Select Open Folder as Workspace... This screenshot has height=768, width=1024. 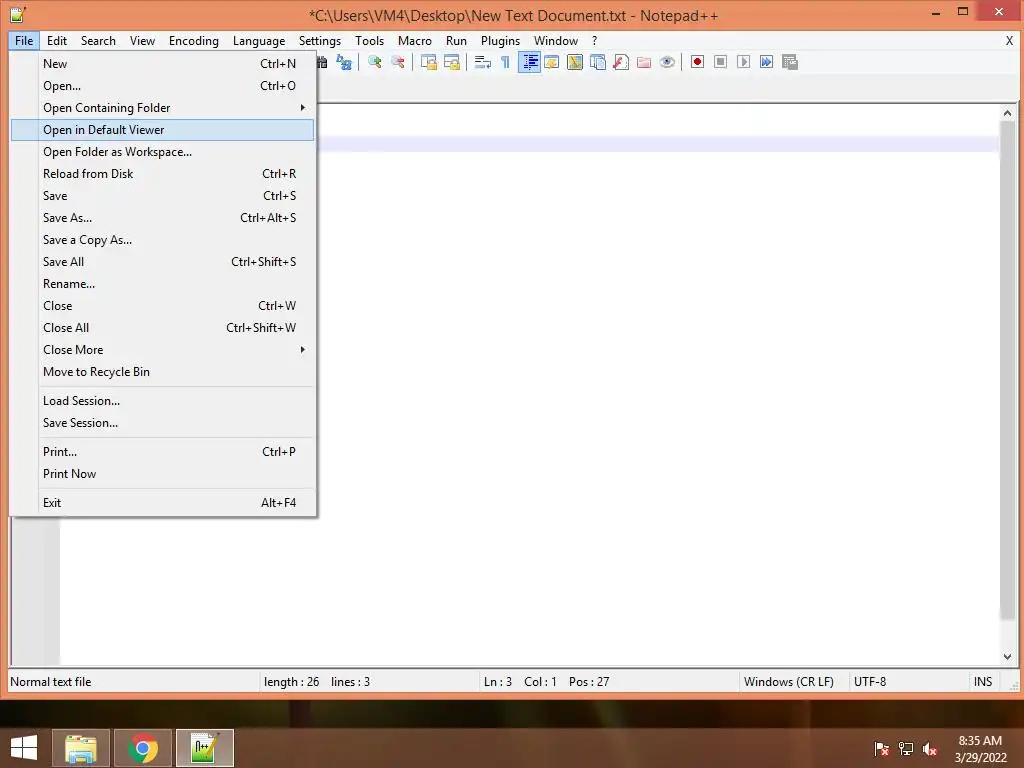click(163, 152)
